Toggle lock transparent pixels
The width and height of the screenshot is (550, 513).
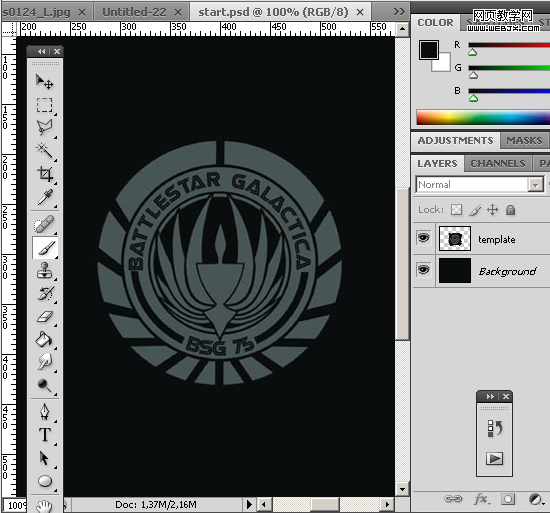pyautogui.click(x=456, y=210)
